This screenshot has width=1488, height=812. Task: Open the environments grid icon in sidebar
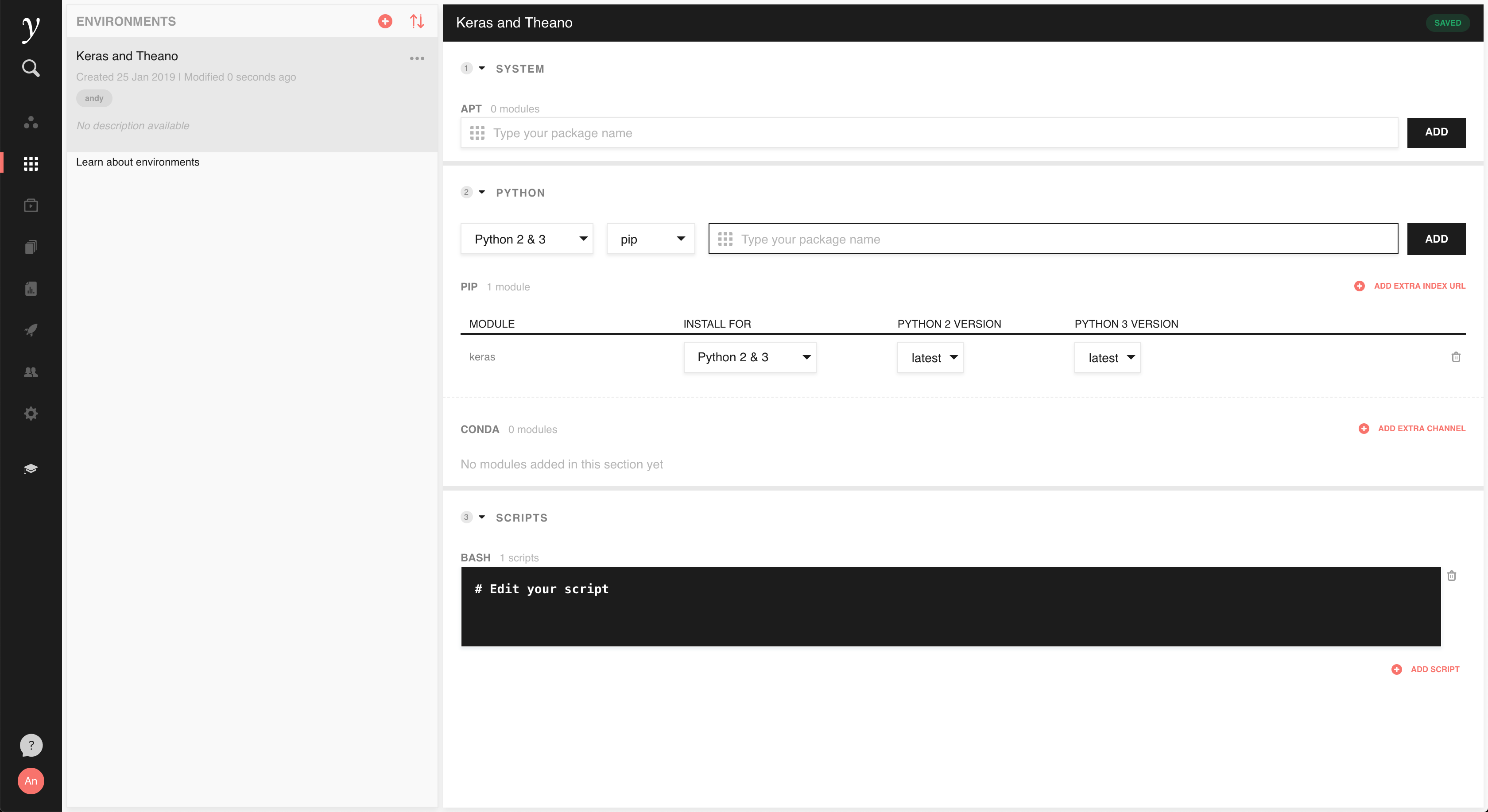31,163
